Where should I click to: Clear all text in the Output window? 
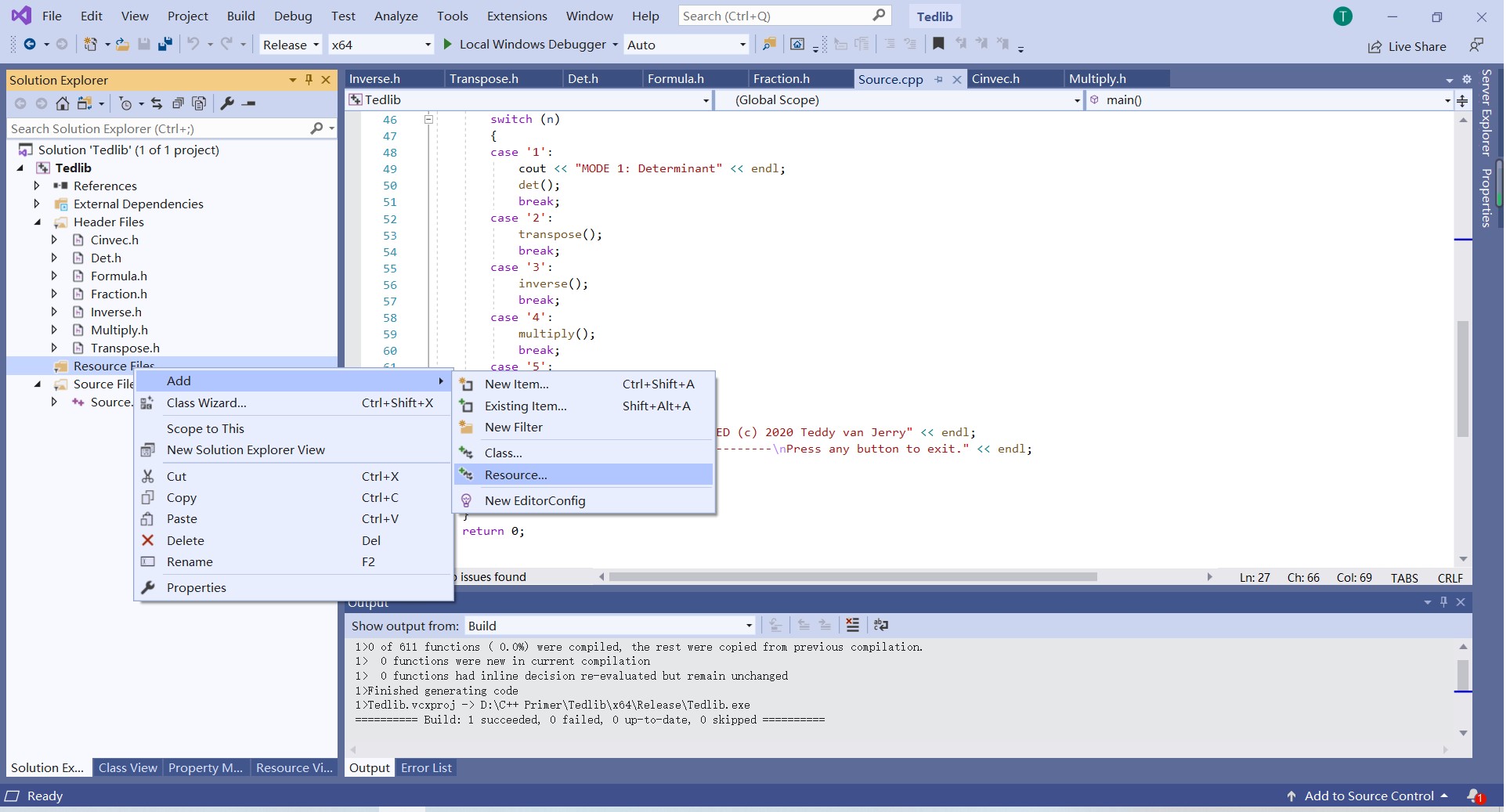tap(852, 626)
